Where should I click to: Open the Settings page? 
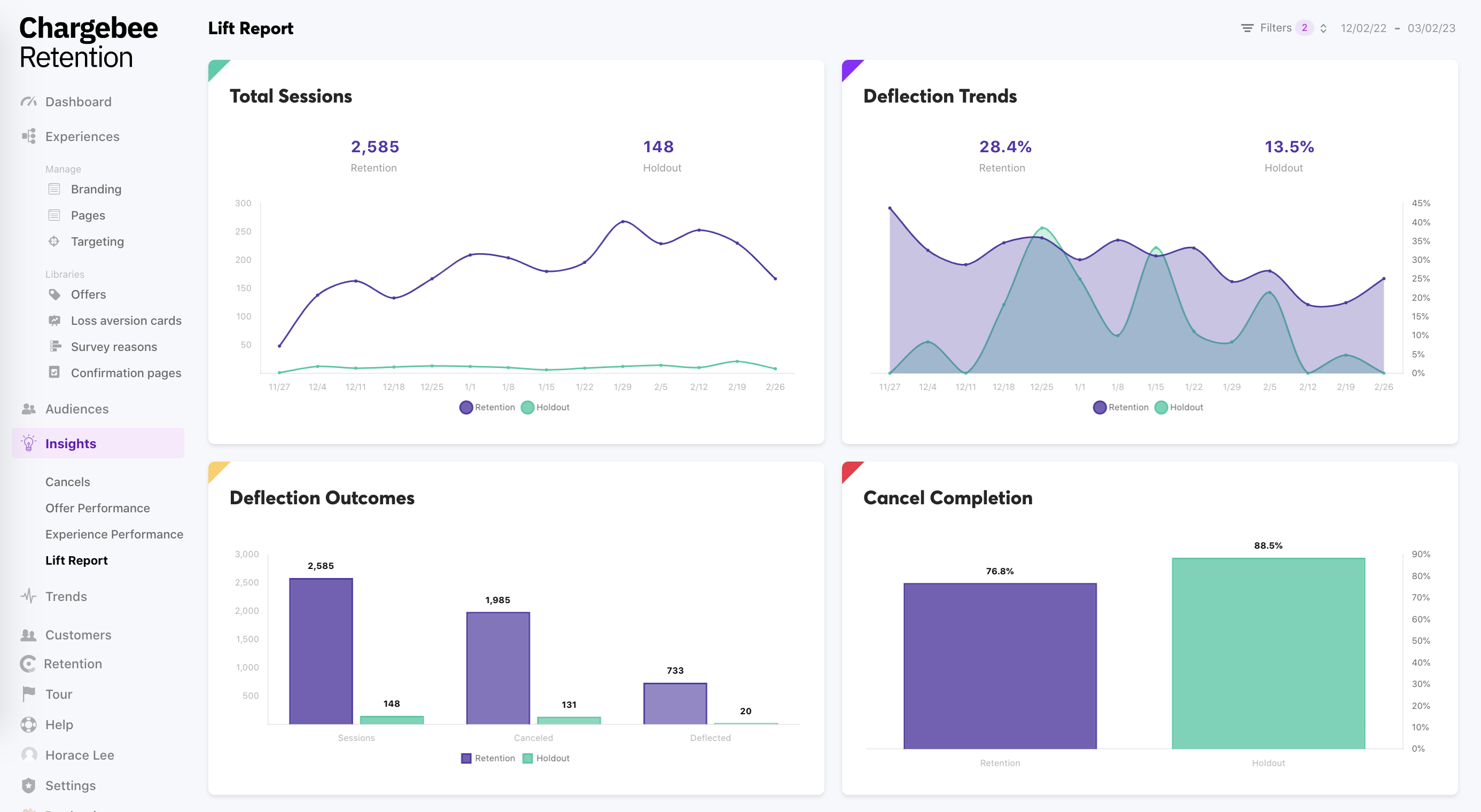[70, 786]
